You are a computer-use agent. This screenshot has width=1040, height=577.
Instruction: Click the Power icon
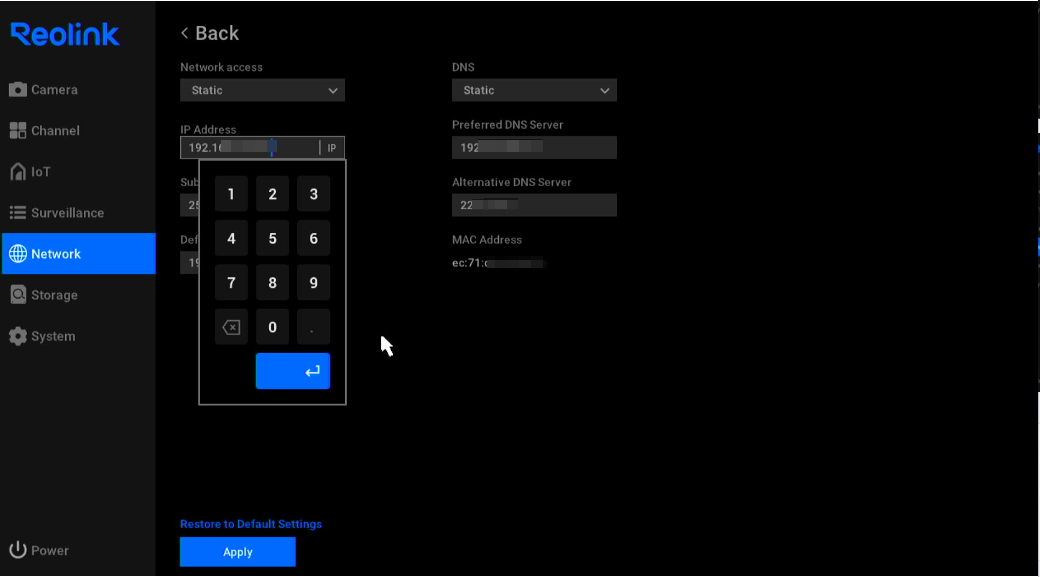click(x=18, y=550)
